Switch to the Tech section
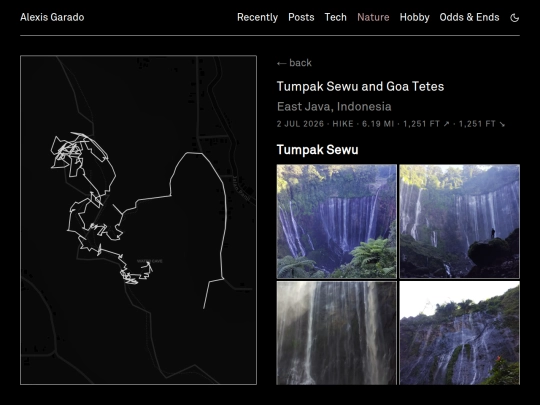 (x=335, y=17)
